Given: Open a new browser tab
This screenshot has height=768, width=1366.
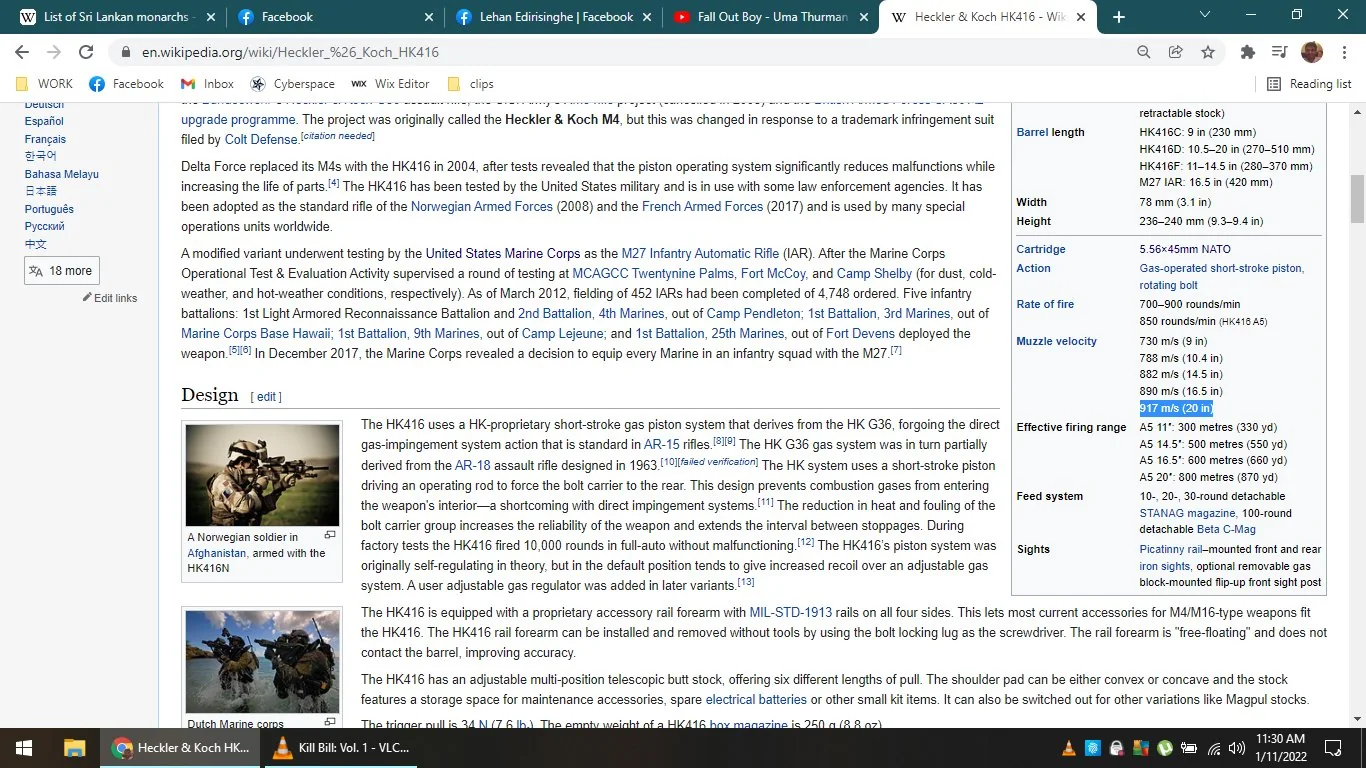Looking at the screenshot, I should 1119,17.
